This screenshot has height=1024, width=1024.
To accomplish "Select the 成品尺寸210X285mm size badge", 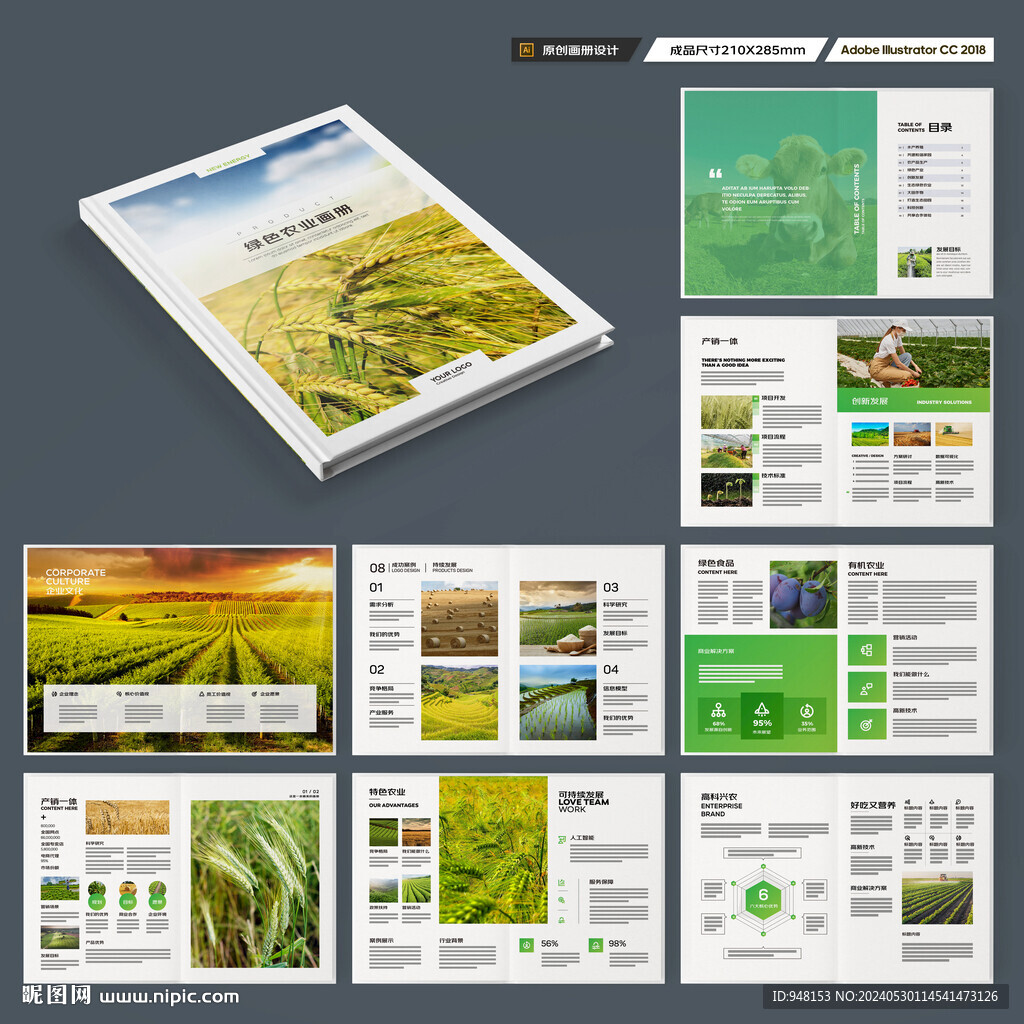I will point(737,50).
